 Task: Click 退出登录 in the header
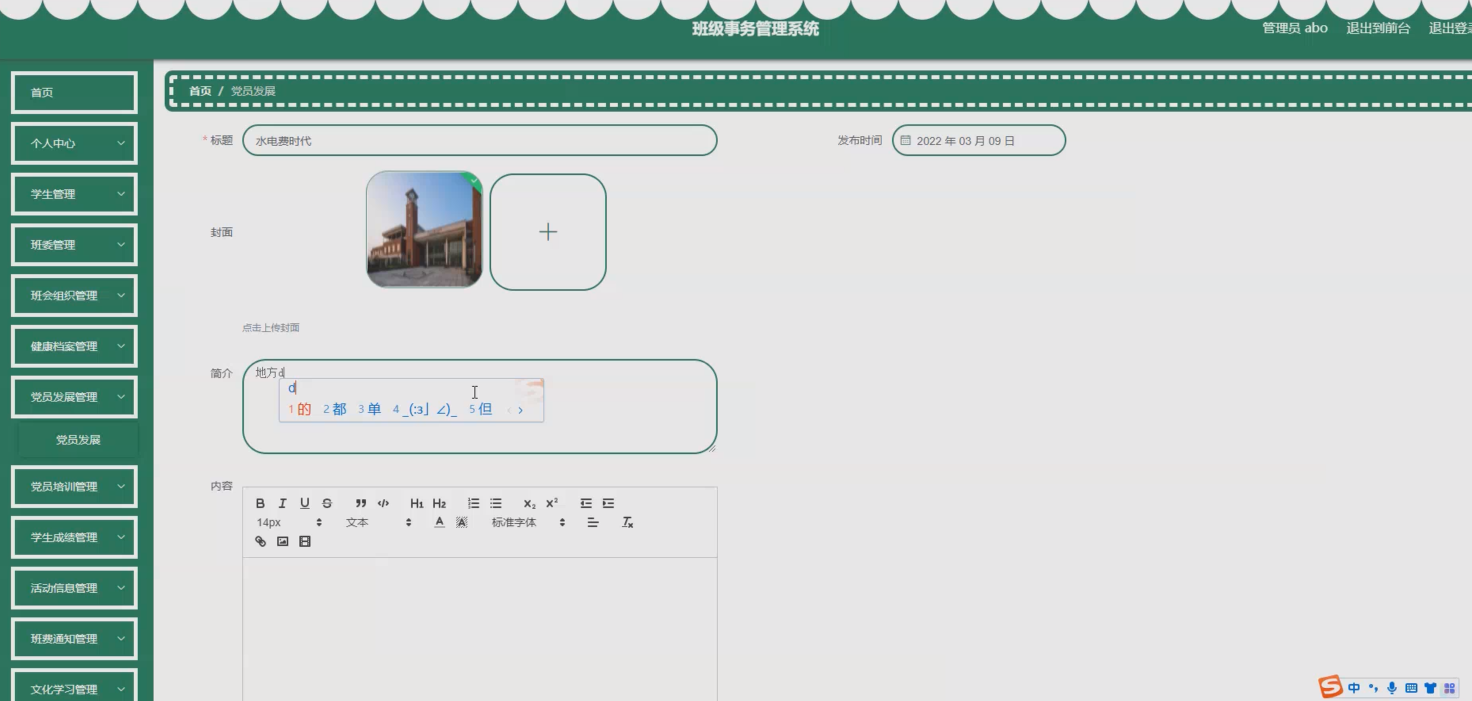tap(1450, 28)
